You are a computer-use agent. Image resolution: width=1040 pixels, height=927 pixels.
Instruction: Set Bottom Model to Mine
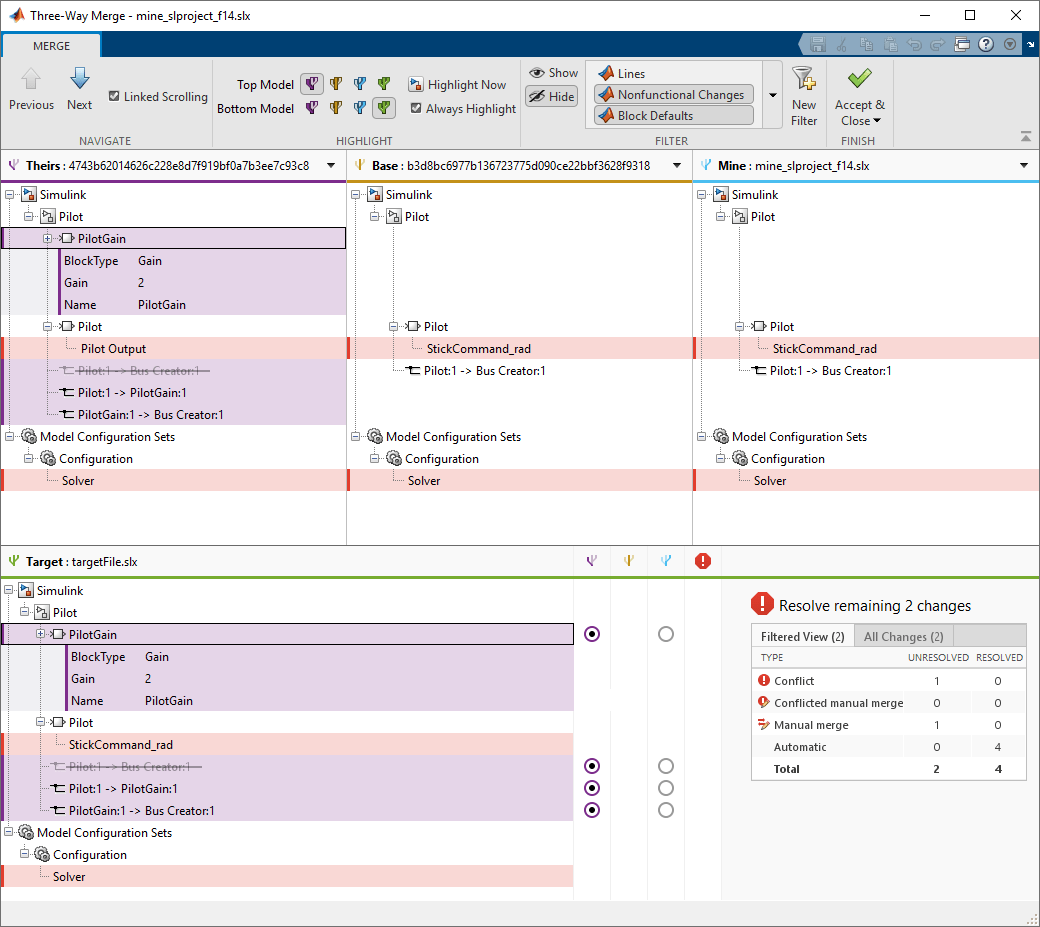(x=359, y=108)
